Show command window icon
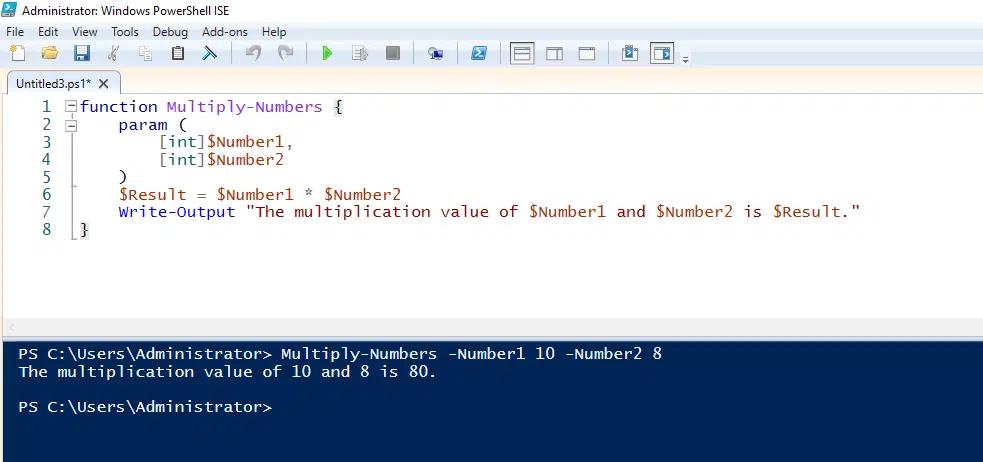 coord(629,53)
